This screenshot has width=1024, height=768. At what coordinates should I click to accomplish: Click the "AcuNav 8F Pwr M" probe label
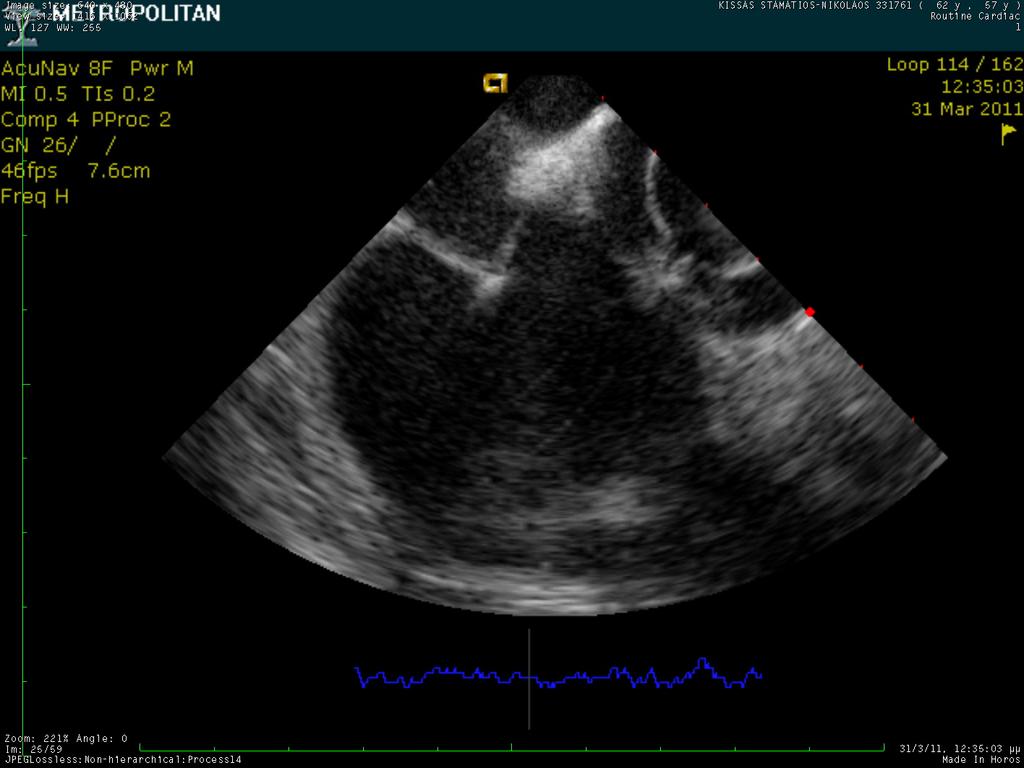coord(97,69)
